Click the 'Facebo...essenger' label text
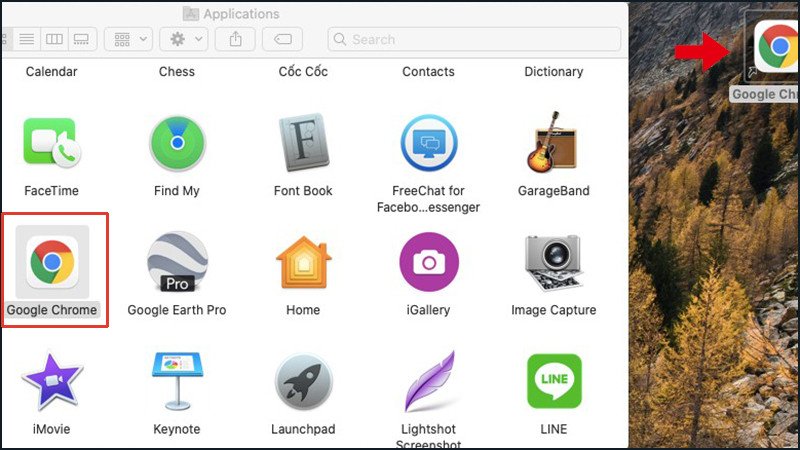Screen dimensions: 800x450 [x=429, y=207]
